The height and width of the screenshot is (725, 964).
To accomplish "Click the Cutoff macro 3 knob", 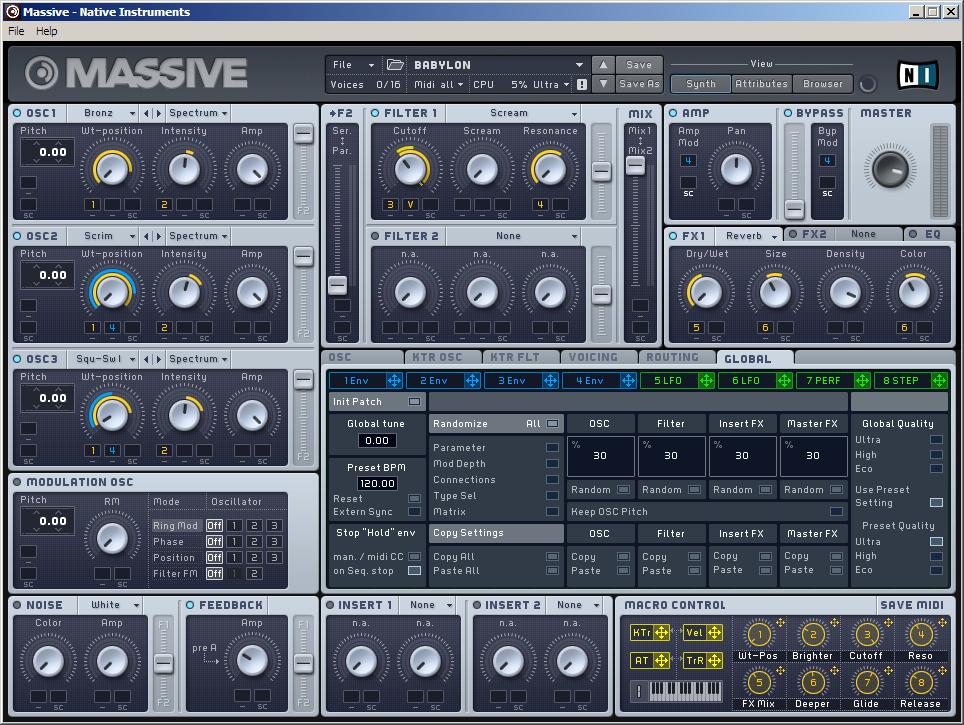I will 867,635.
